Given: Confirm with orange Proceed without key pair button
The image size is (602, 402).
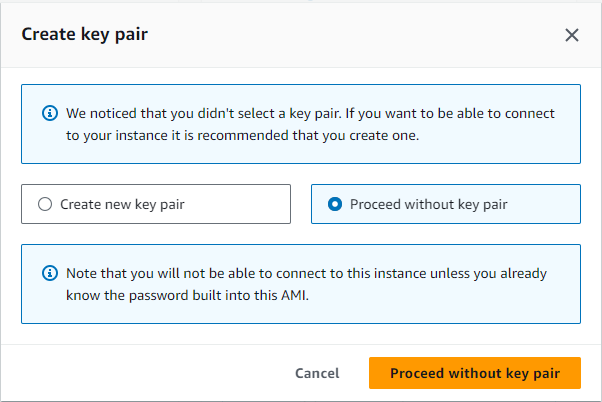Looking at the screenshot, I should pyautogui.click(x=475, y=373).
